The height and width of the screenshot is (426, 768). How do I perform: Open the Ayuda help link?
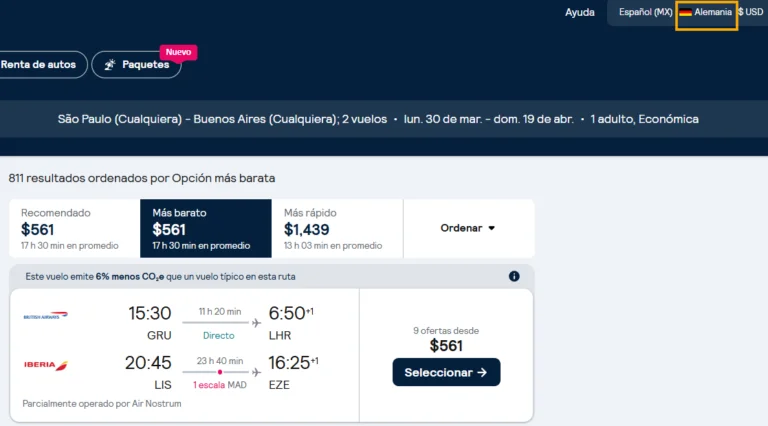pos(580,13)
